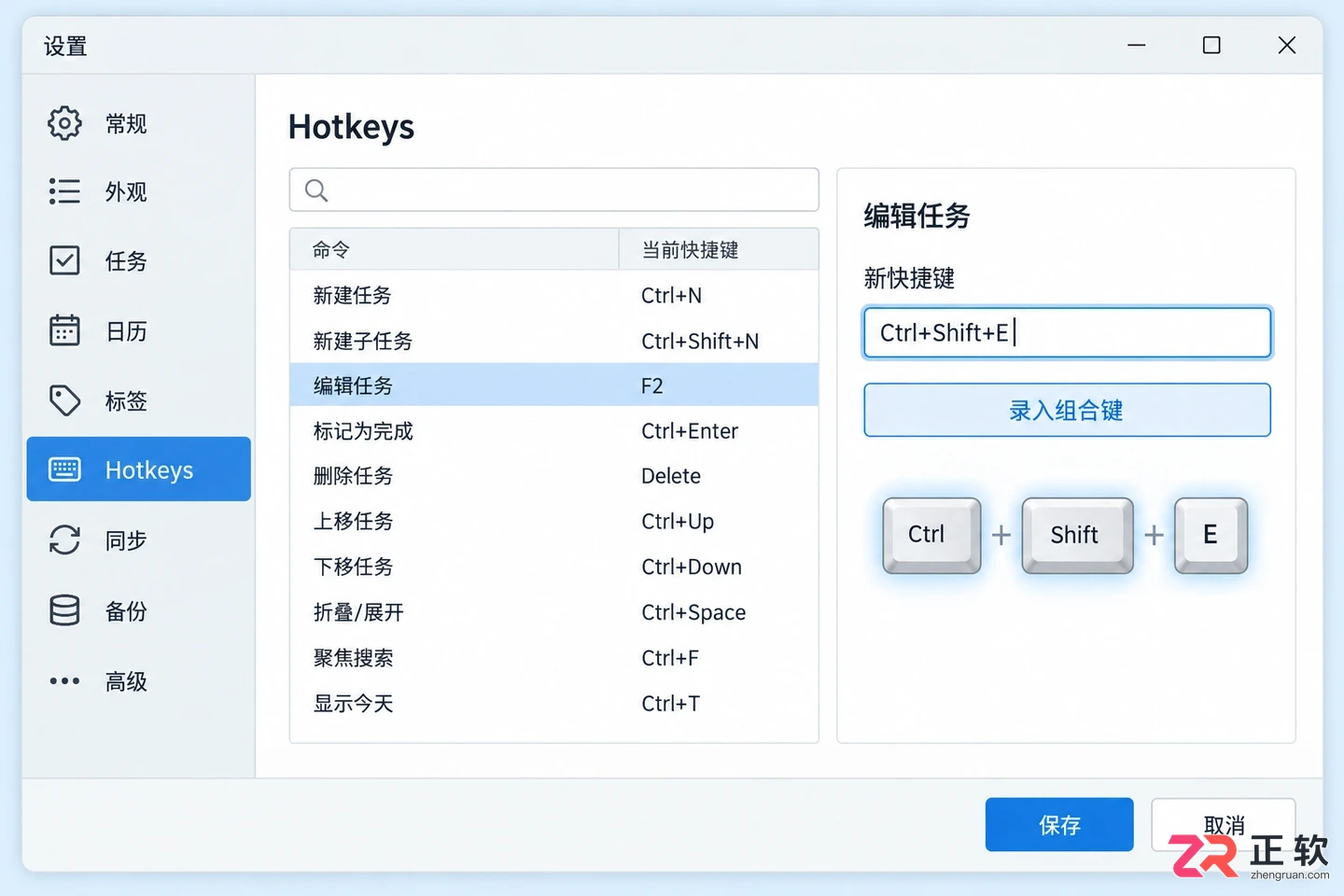Image resolution: width=1344 pixels, height=896 pixels.
Task: Open the 同步 settings section
Action: [139, 539]
